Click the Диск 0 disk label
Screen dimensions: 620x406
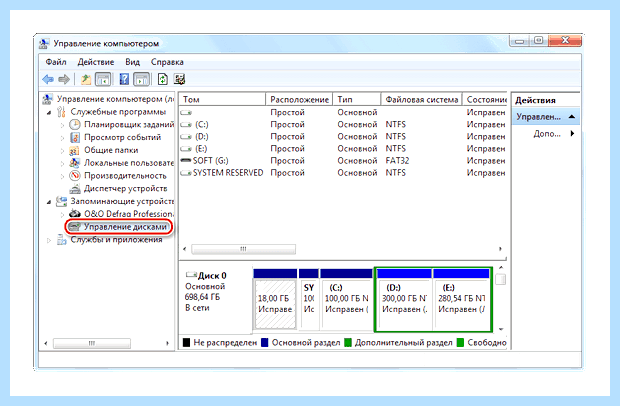(x=212, y=275)
